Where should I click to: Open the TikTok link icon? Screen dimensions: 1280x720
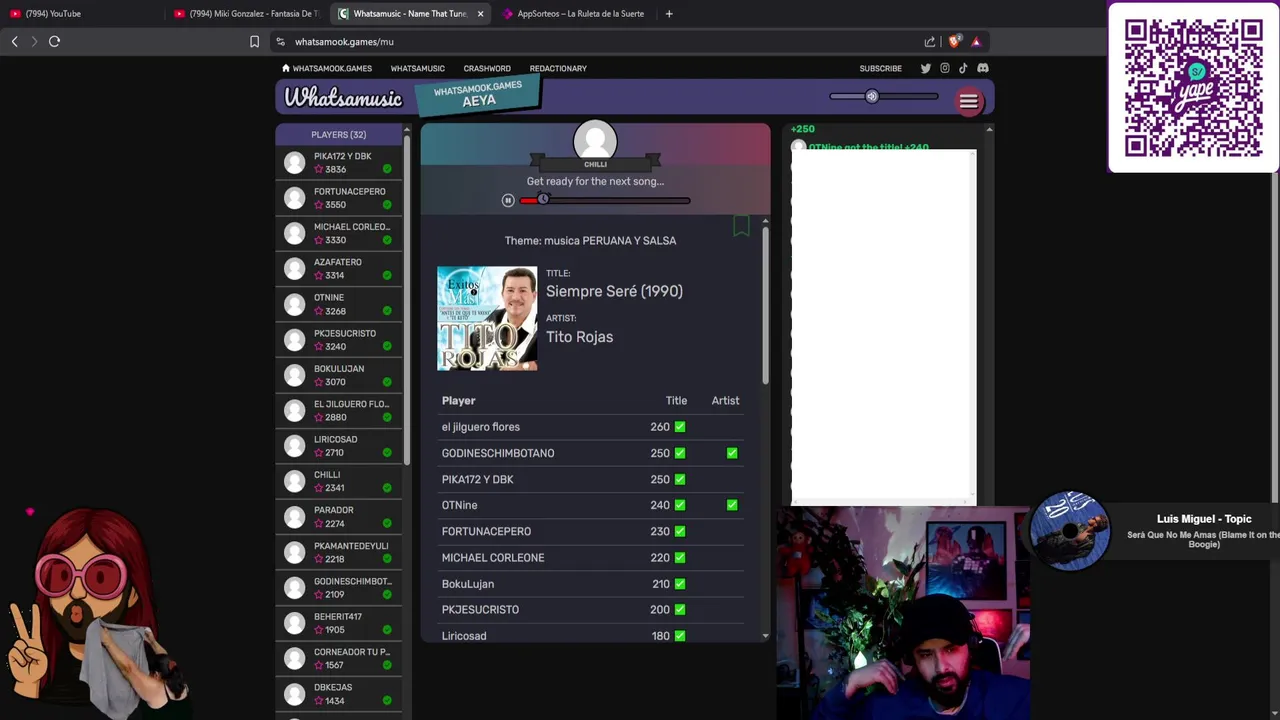(963, 68)
